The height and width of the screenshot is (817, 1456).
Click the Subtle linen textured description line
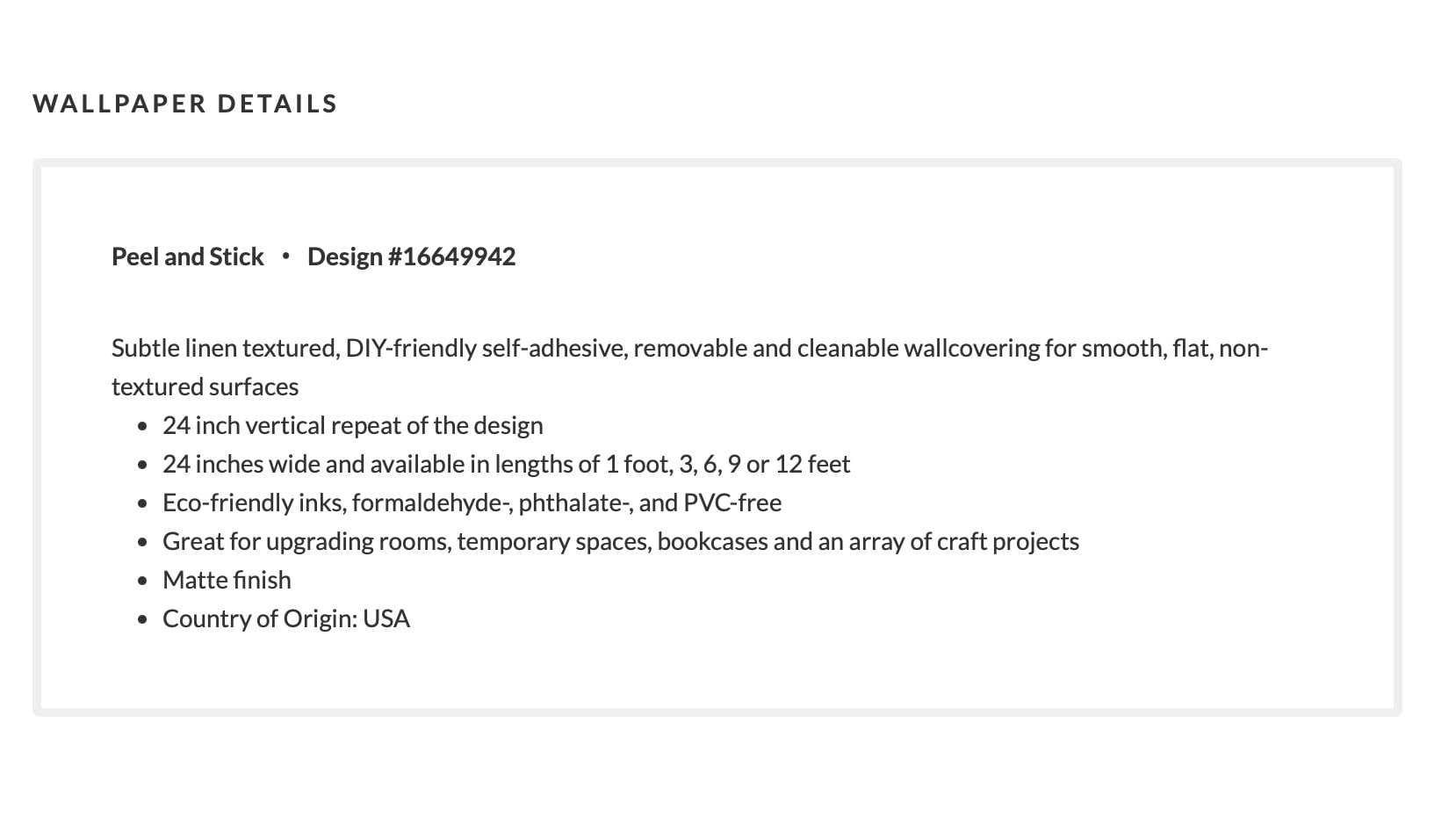[689, 349]
